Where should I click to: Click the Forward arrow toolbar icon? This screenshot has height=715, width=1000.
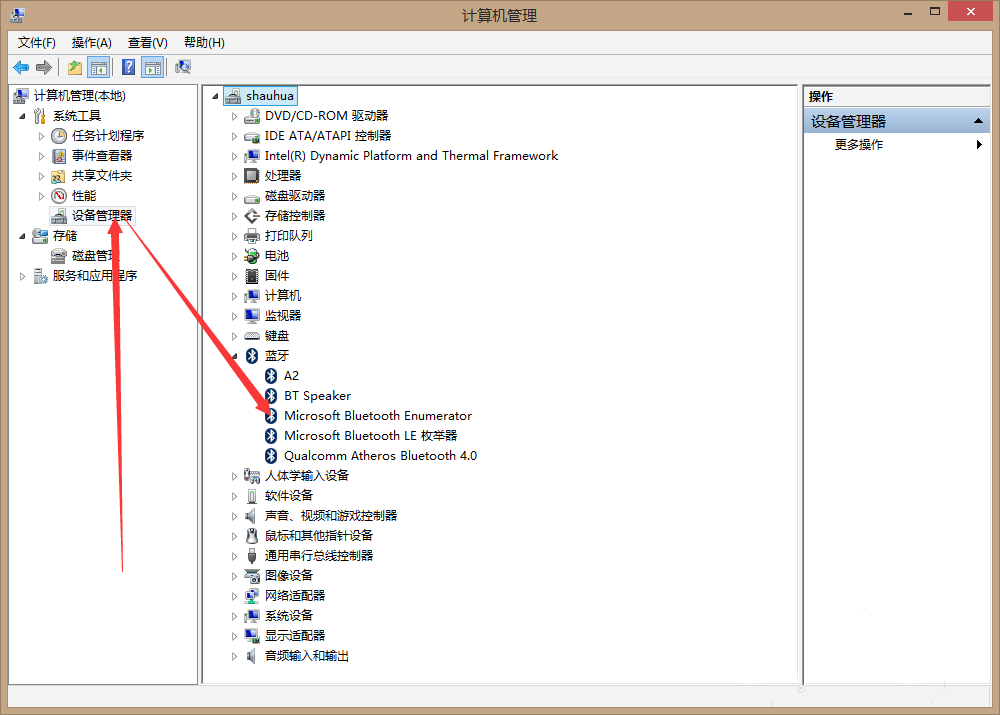coord(44,67)
